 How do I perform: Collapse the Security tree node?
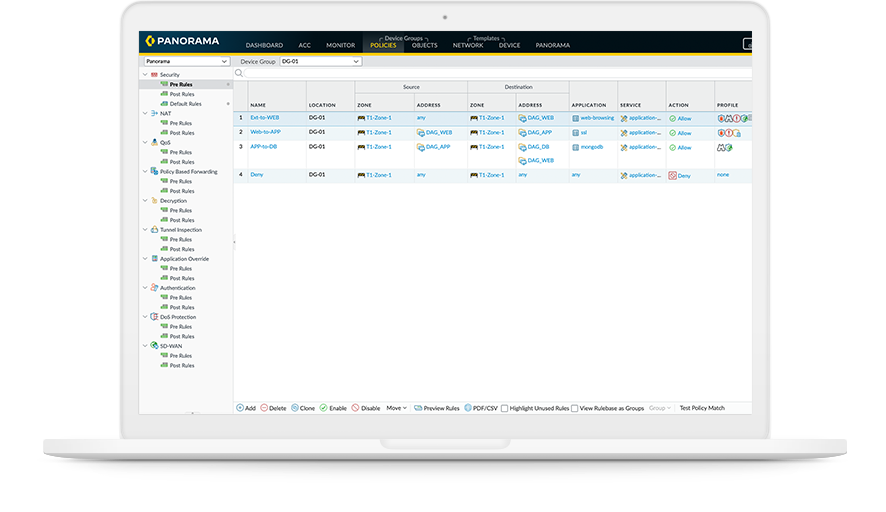coord(144,75)
